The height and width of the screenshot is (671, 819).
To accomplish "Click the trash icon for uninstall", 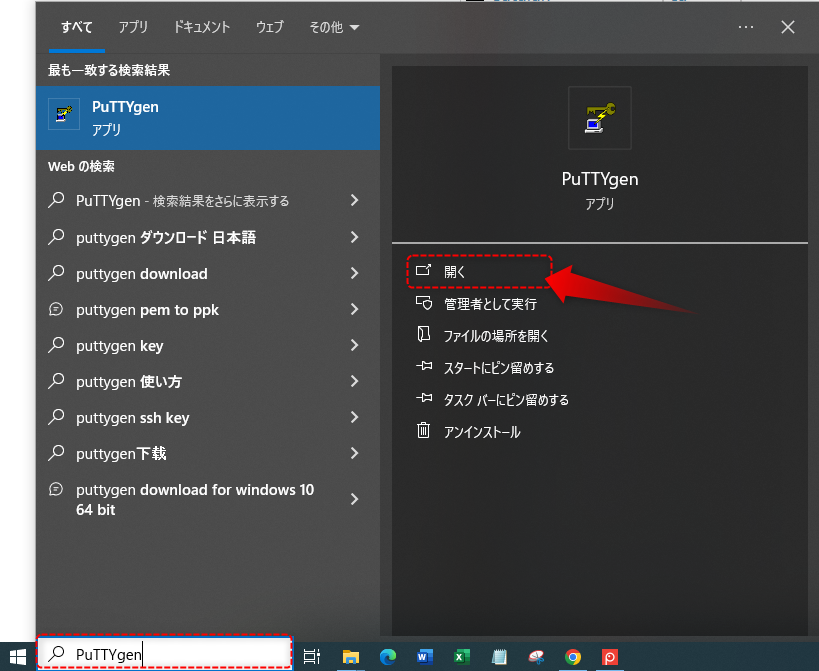I will click(424, 430).
